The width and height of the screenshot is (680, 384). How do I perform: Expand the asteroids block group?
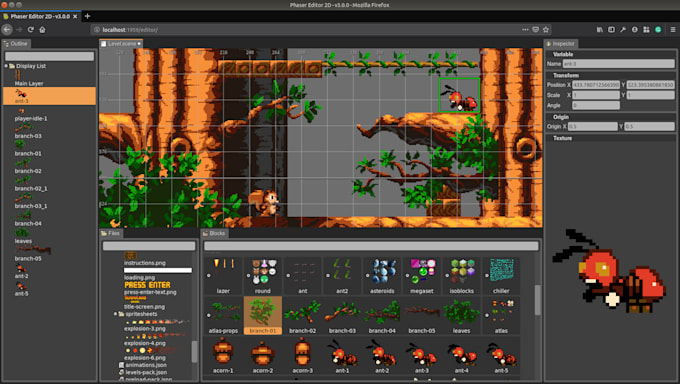[367, 276]
